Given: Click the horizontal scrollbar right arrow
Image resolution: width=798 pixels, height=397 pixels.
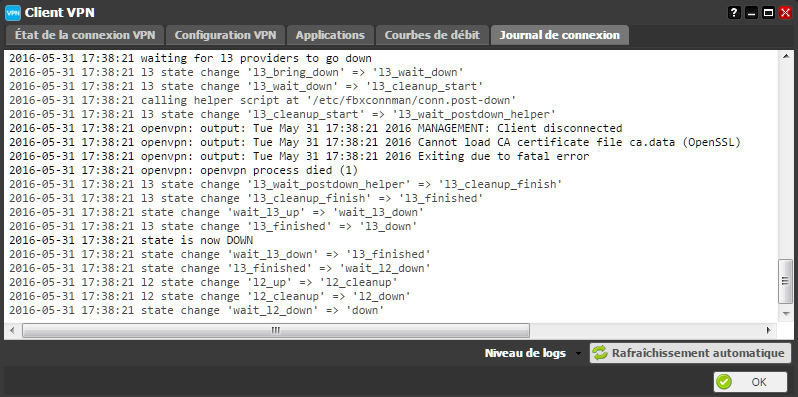Looking at the screenshot, I should pyautogui.click(x=769, y=331).
